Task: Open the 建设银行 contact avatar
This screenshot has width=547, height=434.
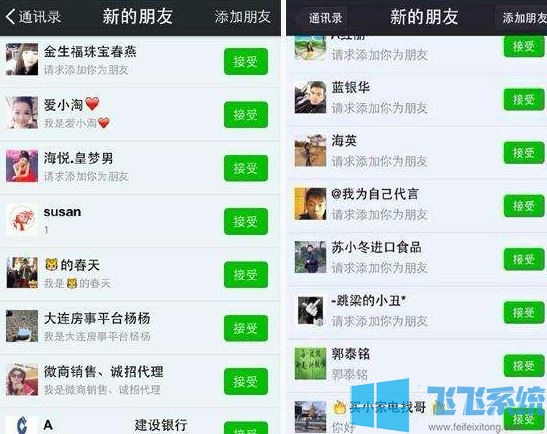Action: click(22, 426)
